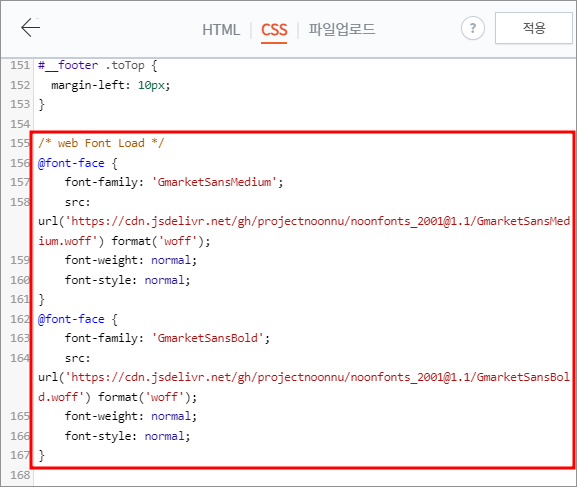577x487 pixels.
Task: Click the '/* web Font Load */' comment
Action: tap(101, 143)
